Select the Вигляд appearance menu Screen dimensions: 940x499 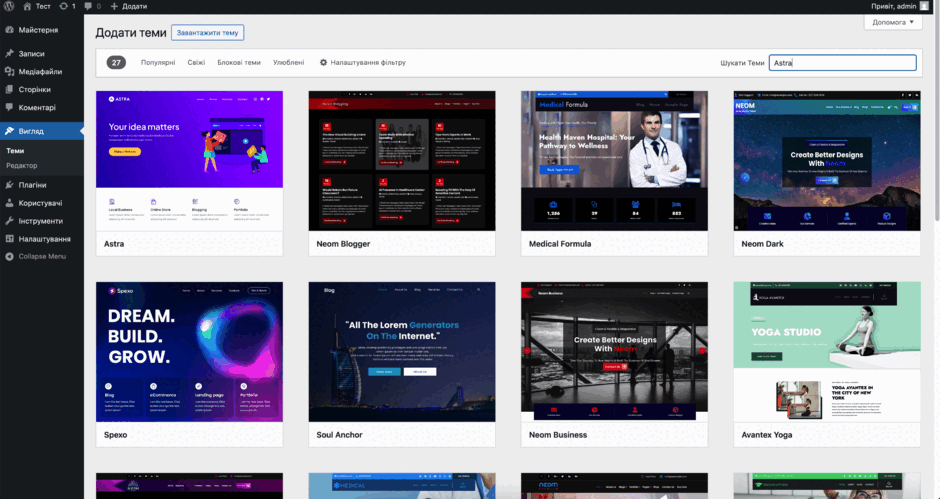[x=42, y=131]
